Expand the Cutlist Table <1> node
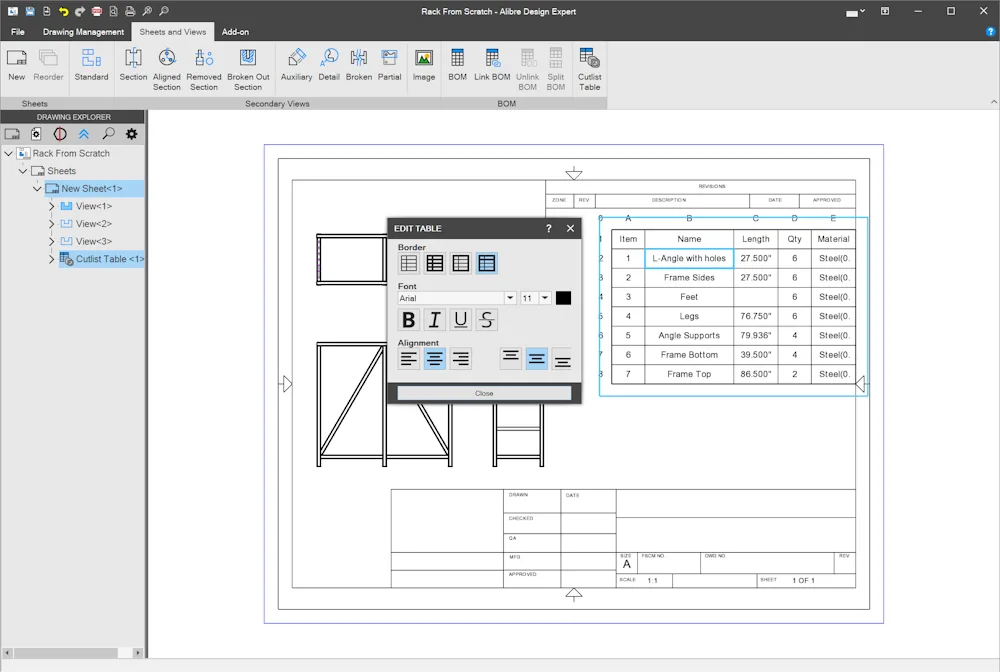 tap(52, 259)
